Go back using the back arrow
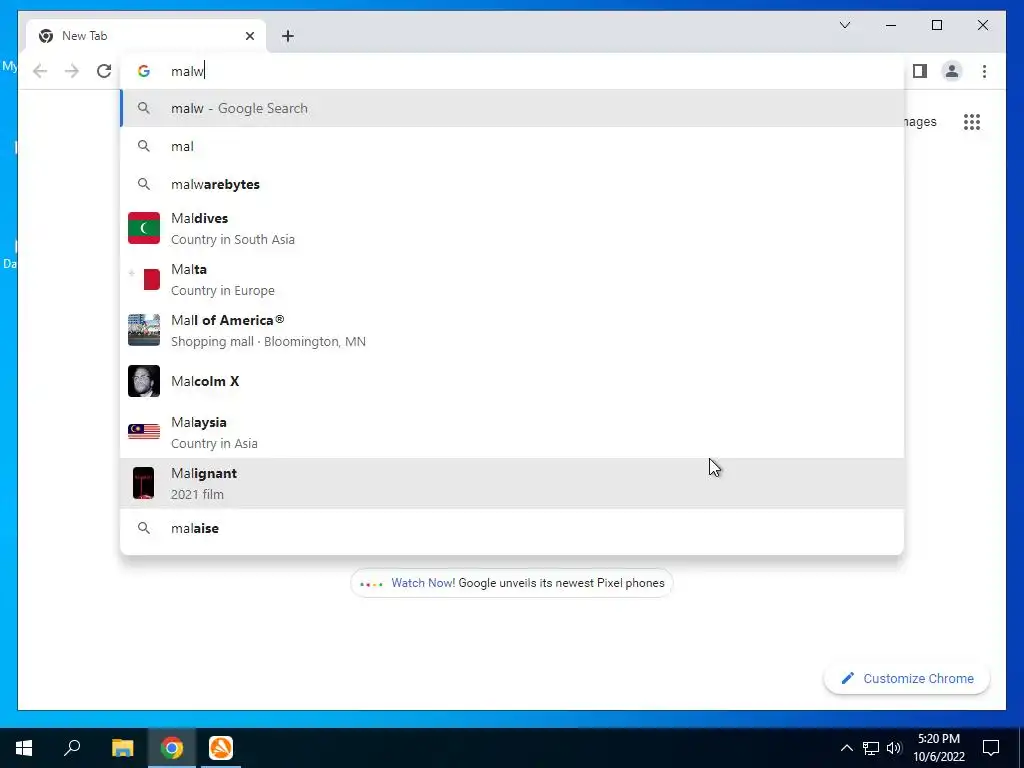The image size is (1024, 768). point(40,71)
